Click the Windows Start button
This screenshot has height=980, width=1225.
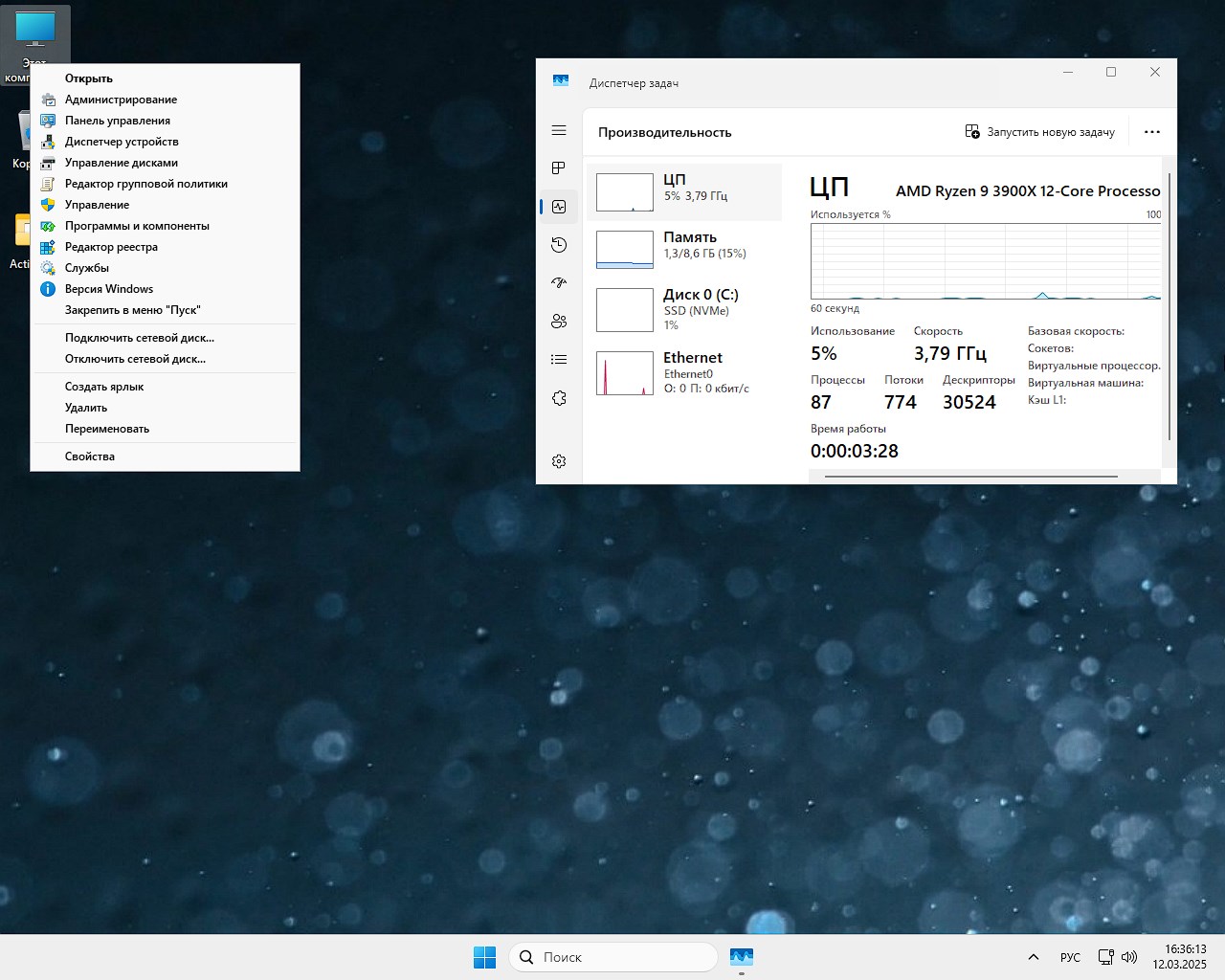coord(484,957)
